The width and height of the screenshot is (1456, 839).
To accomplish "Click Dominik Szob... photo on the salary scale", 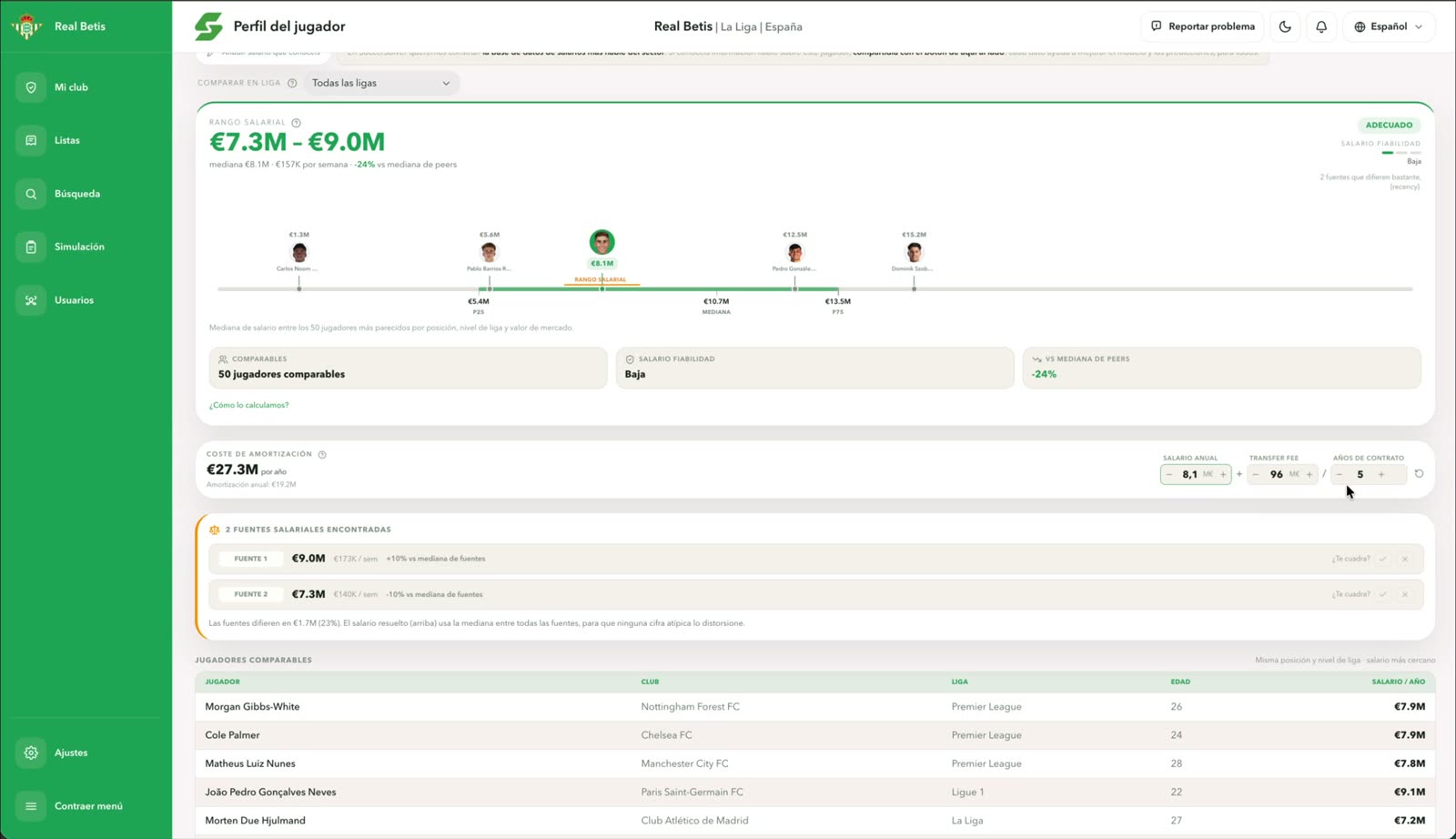I will click(914, 252).
